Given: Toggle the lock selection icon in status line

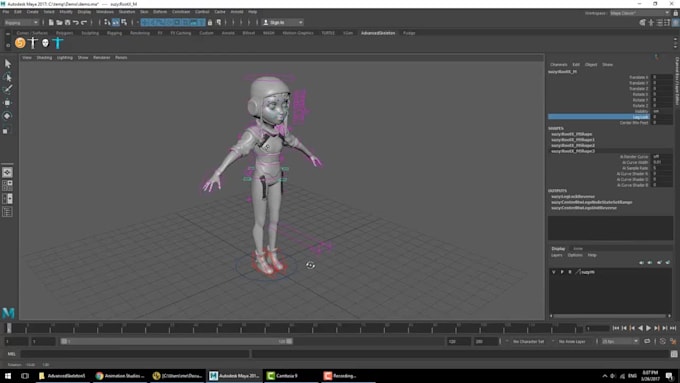Looking at the screenshot, I should click(x=210, y=22).
